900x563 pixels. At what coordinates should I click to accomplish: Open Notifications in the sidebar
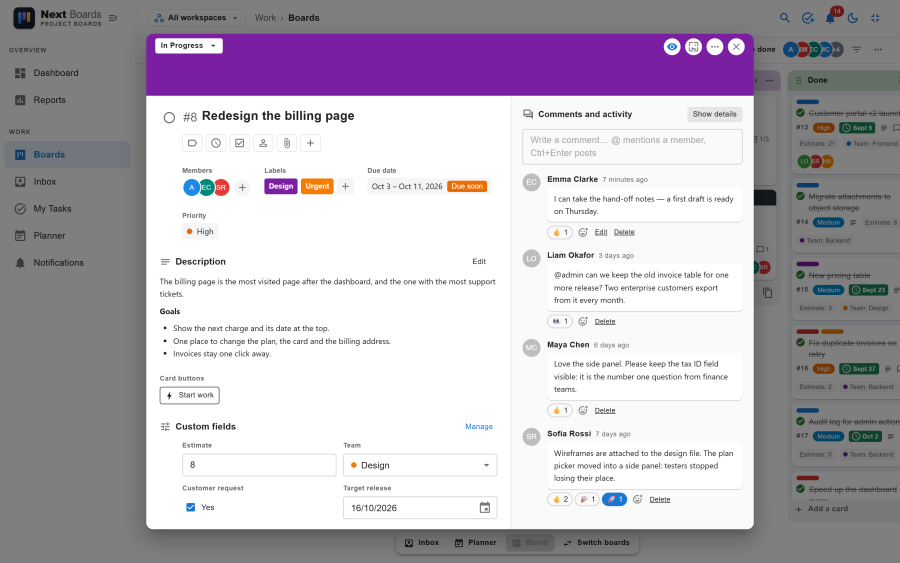click(x=68, y=262)
